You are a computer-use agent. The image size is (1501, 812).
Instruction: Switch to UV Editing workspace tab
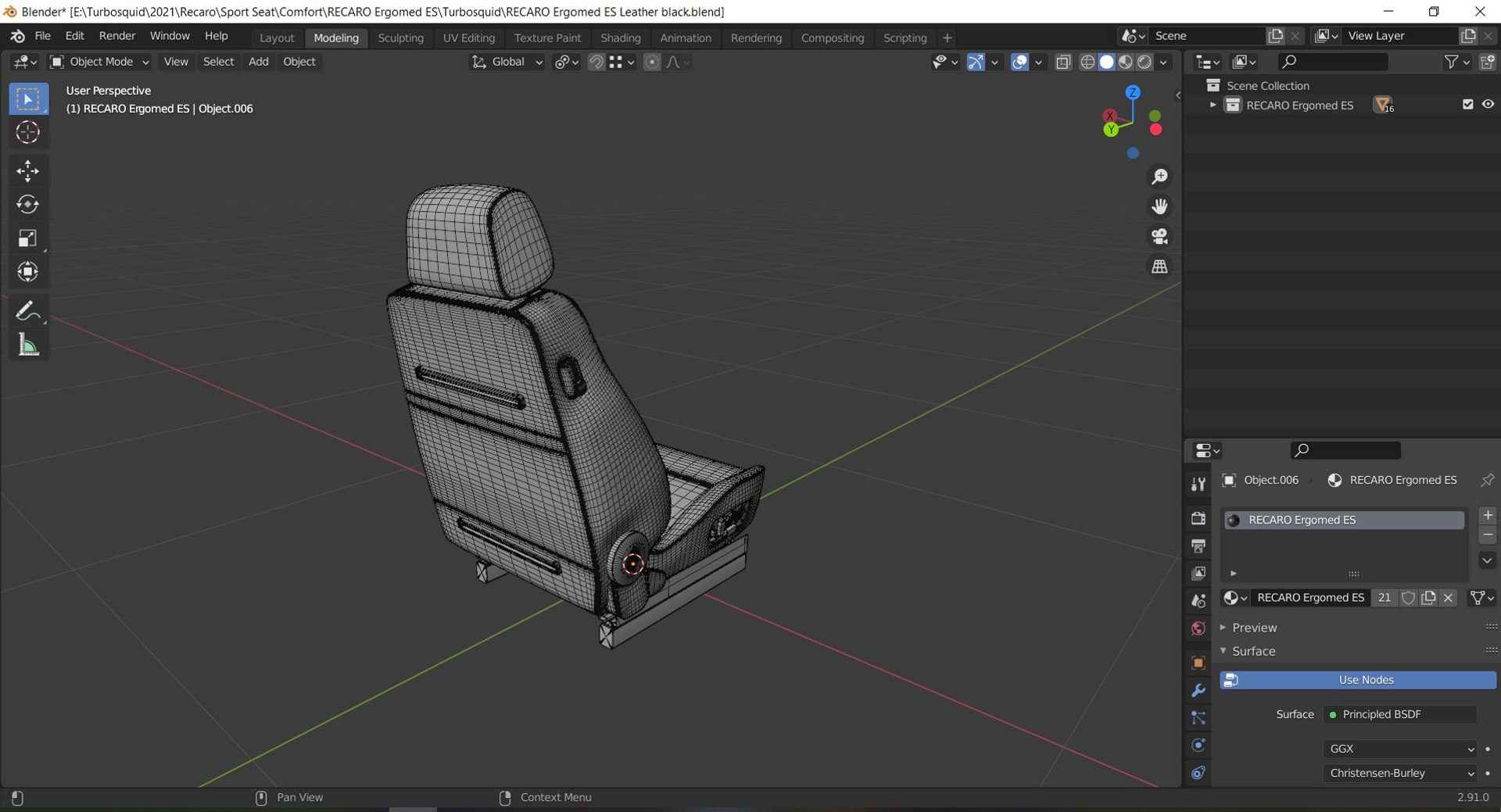point(469,38)
